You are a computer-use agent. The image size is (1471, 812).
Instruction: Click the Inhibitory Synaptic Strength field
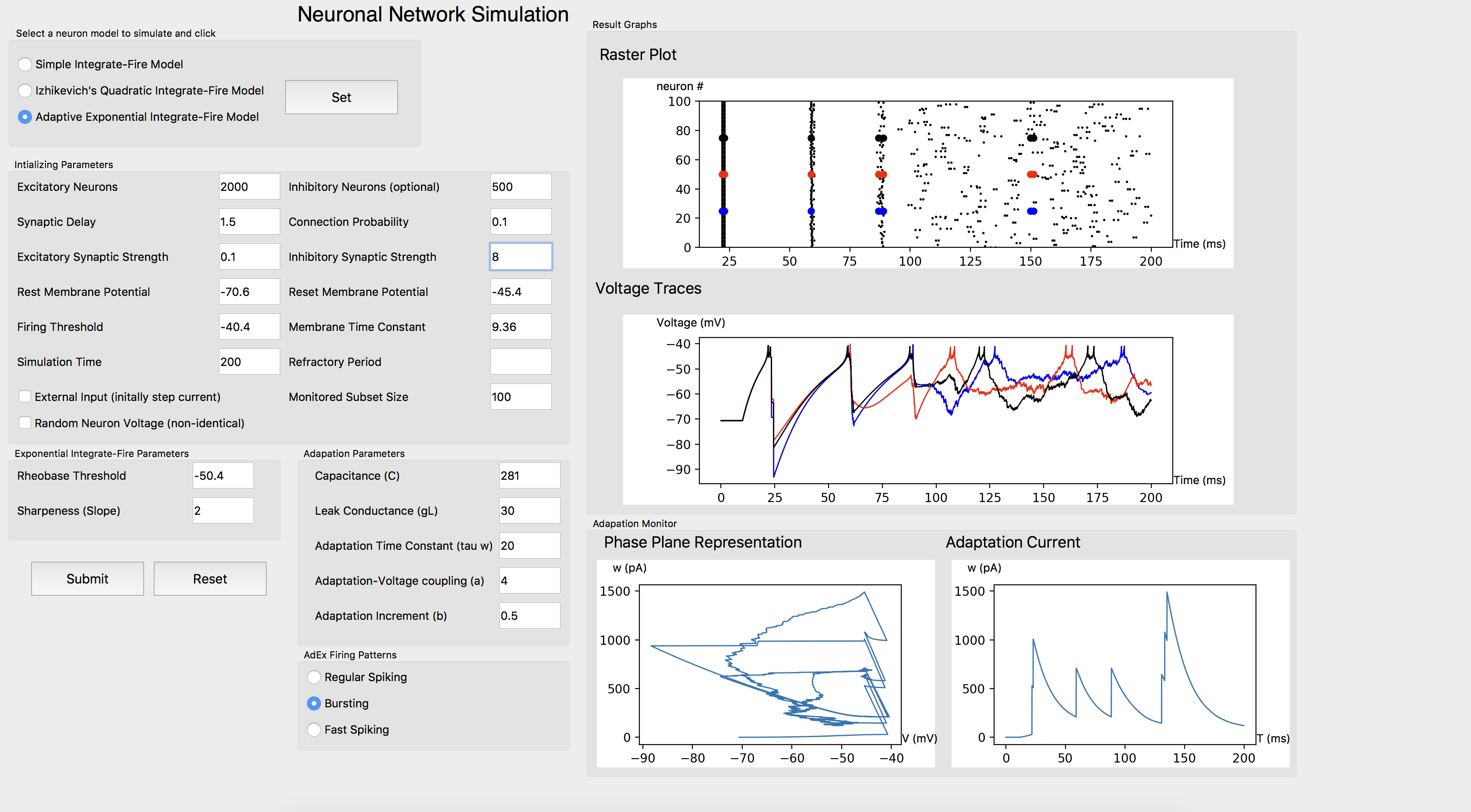521,257
